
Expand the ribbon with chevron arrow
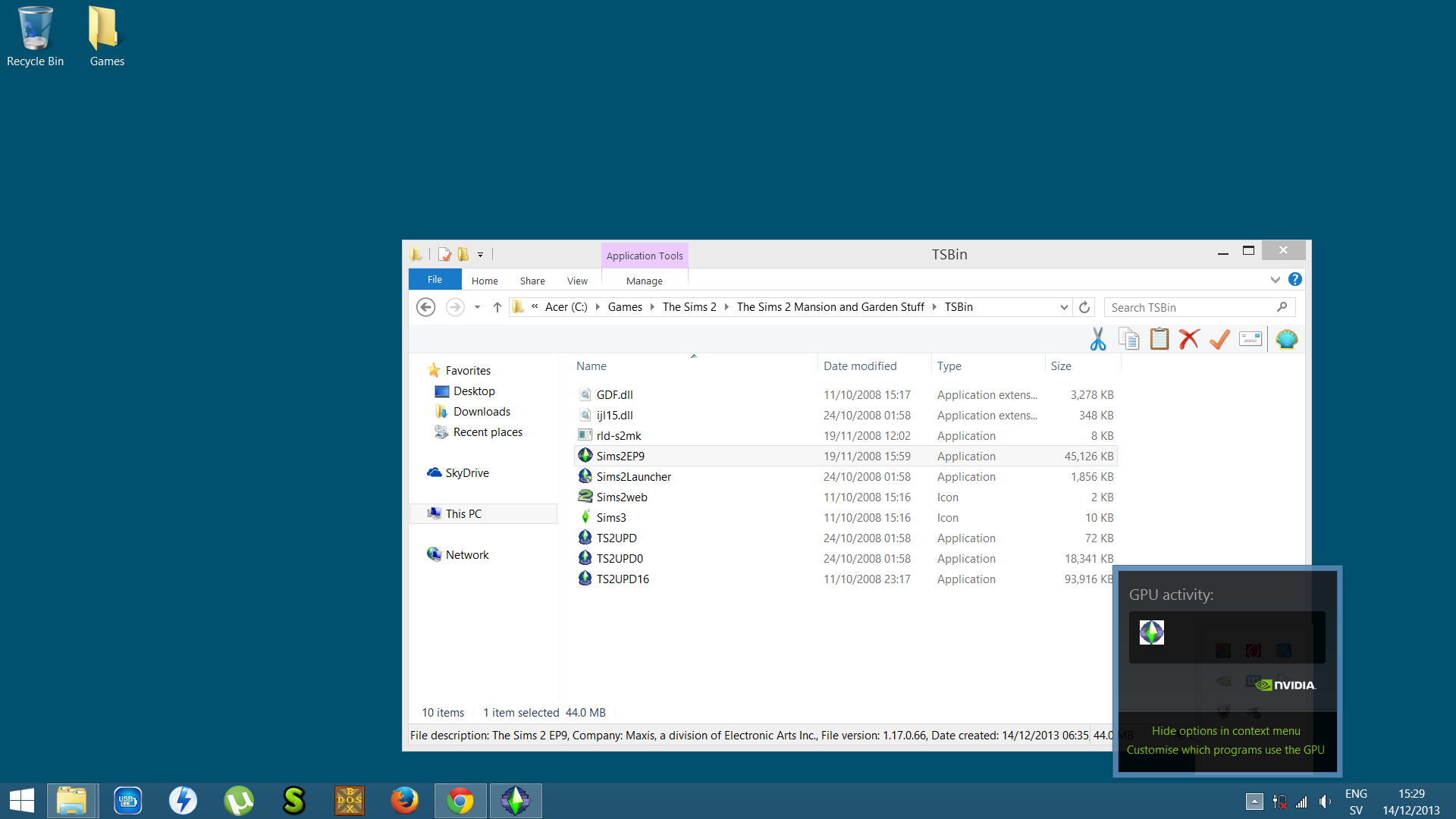(x=1275, y=280)
